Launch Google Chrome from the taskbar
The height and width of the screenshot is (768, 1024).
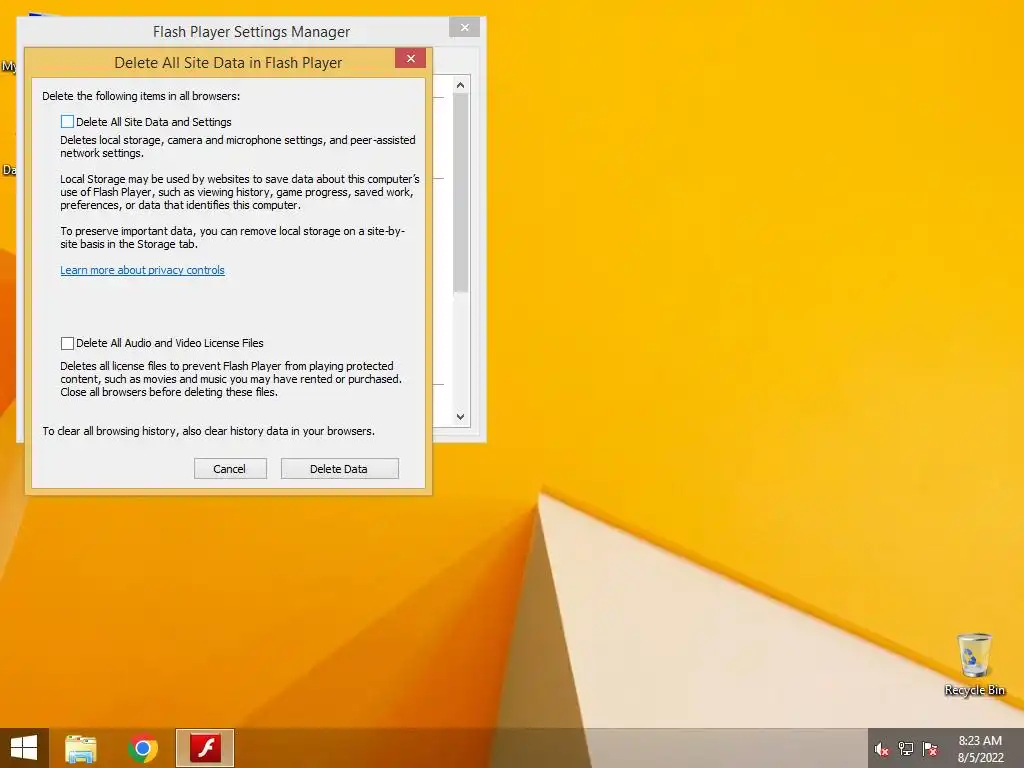tap(143, 748)
